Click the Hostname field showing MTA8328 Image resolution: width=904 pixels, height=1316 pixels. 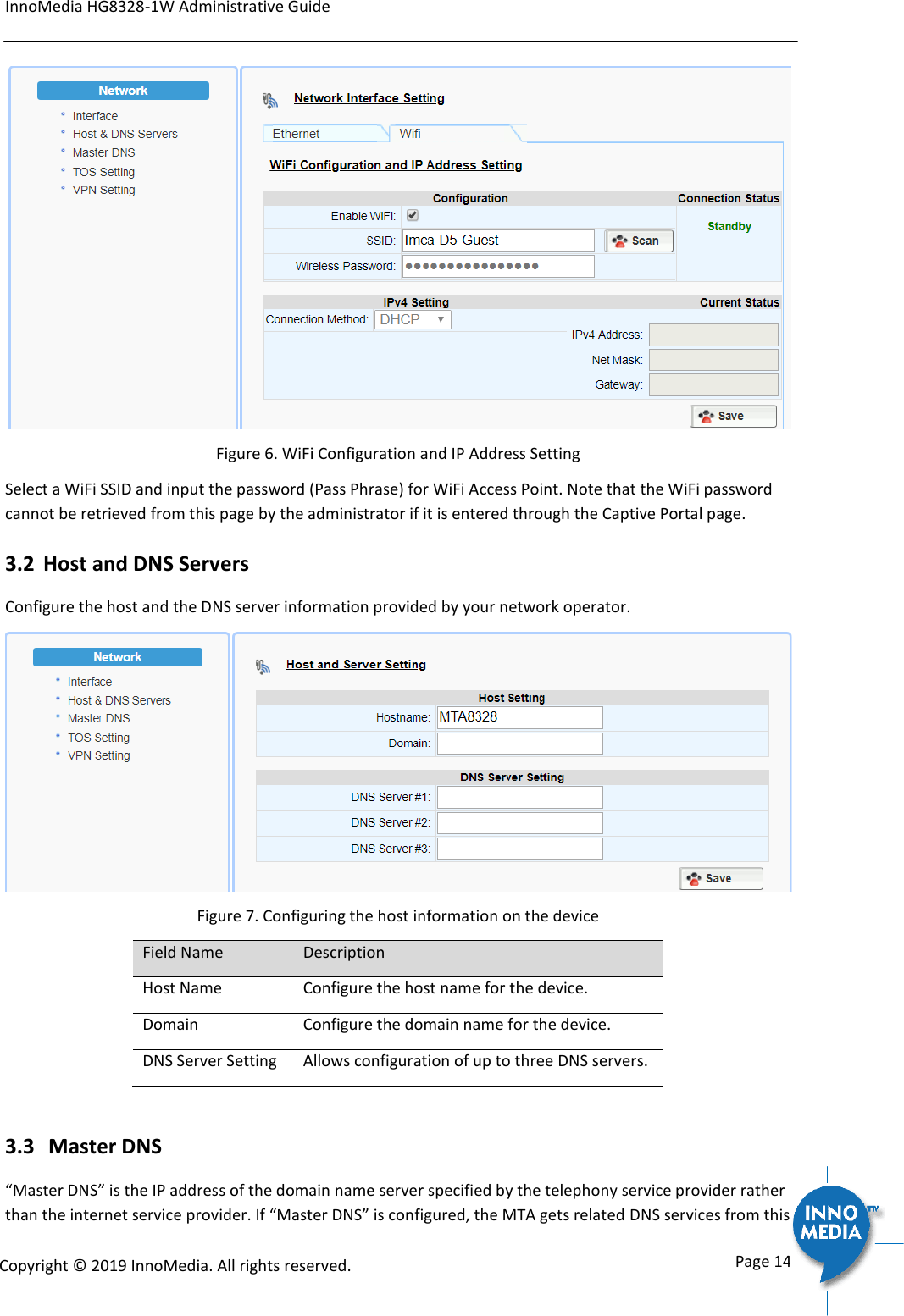519,716
